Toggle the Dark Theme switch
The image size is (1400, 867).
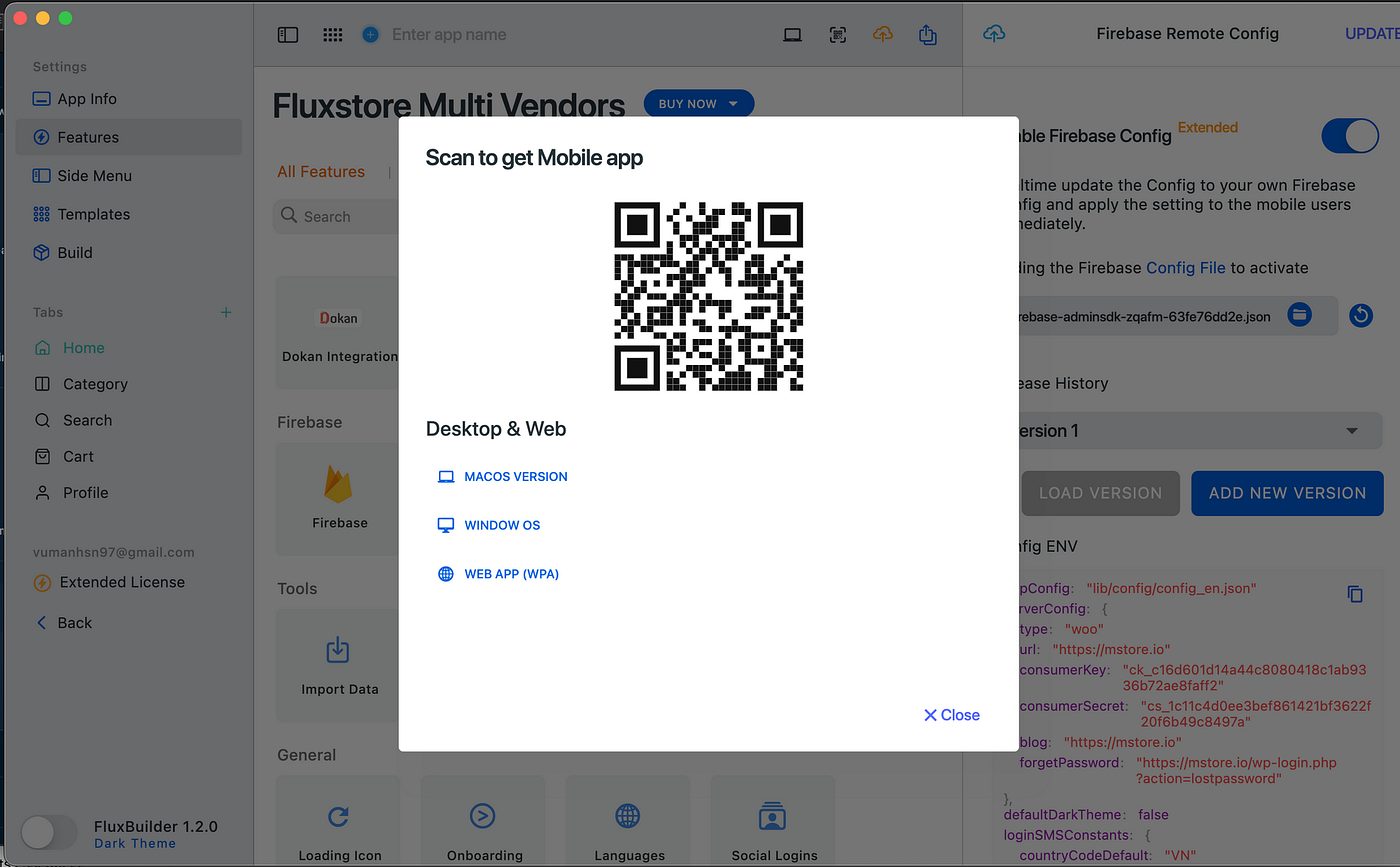click(49, 833)
